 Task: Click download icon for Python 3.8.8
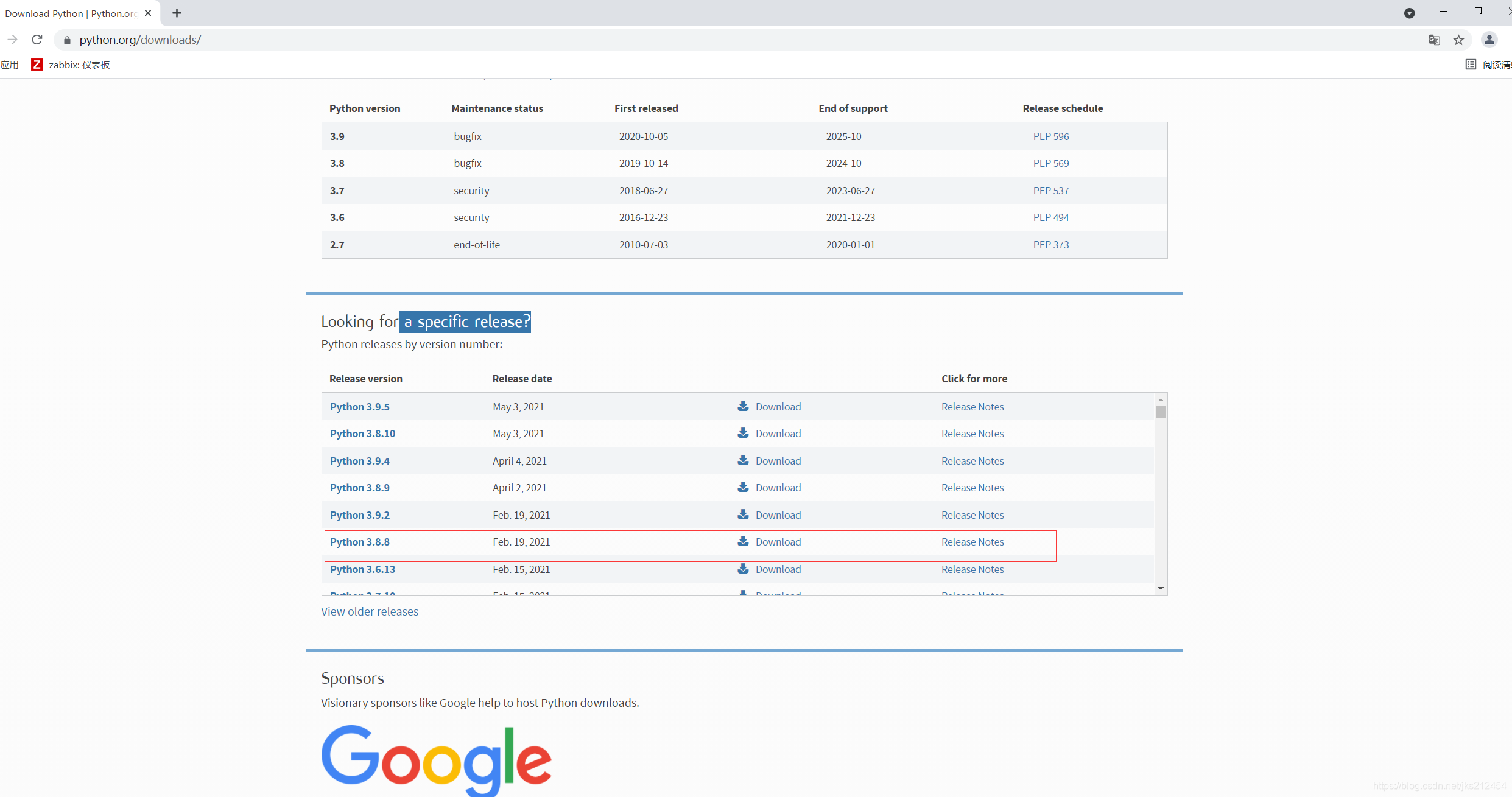[743, 541]
